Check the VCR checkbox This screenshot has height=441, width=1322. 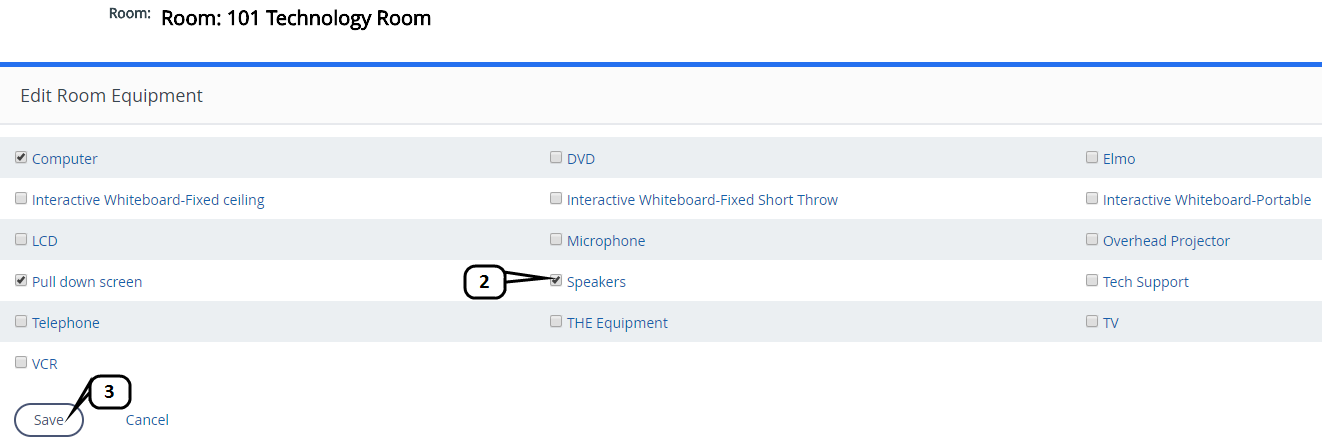[x=21, y=363]
